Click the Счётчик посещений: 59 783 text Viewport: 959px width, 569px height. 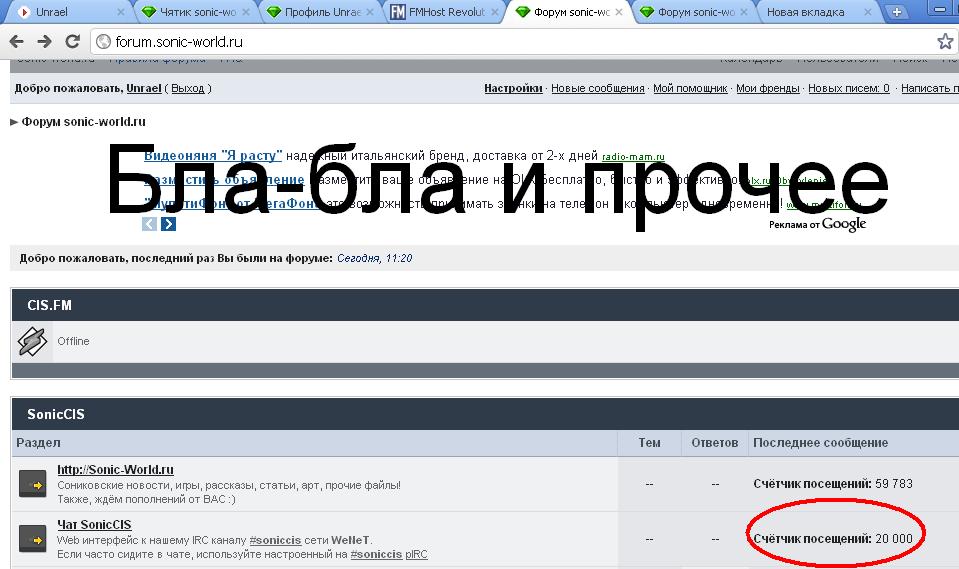click(x=833, y=483)
